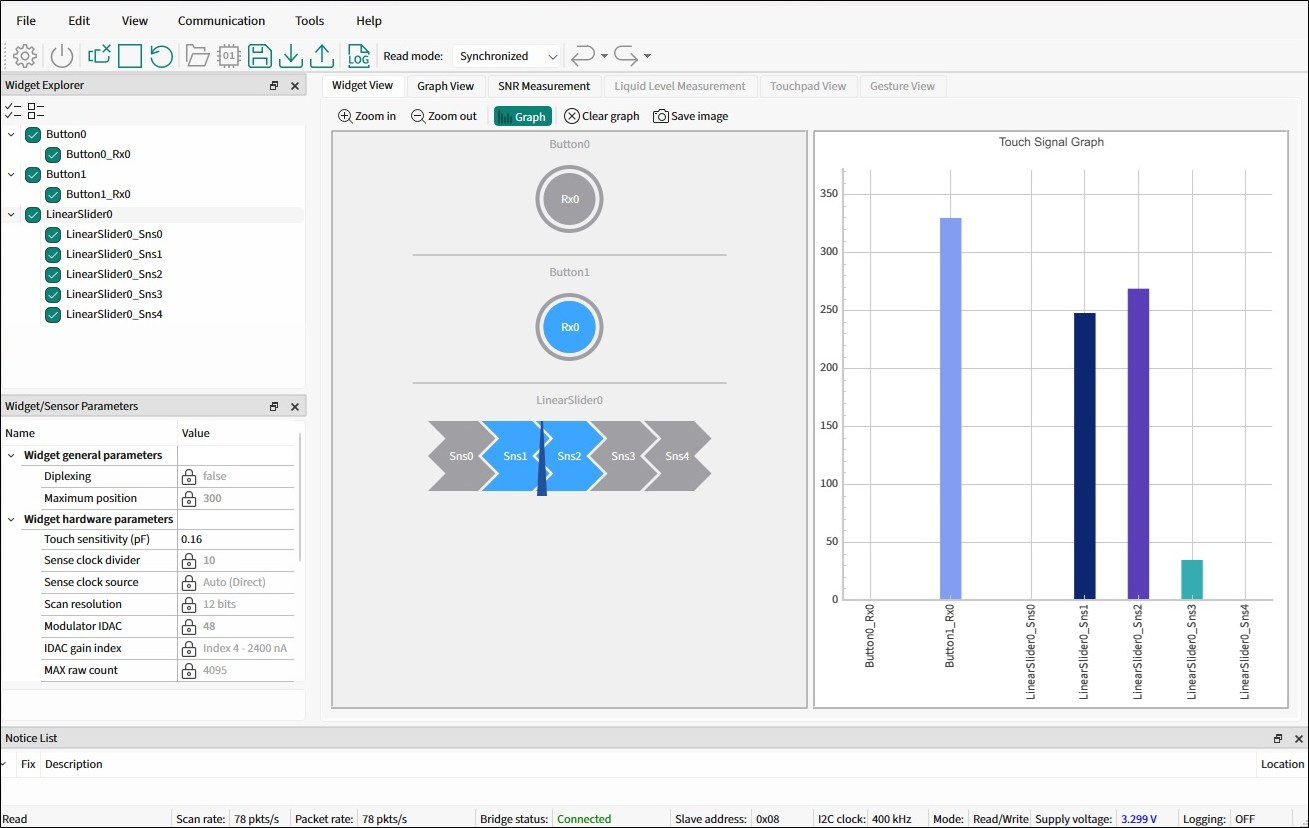Click the LOG file toolbar icon

coord(358,56)
